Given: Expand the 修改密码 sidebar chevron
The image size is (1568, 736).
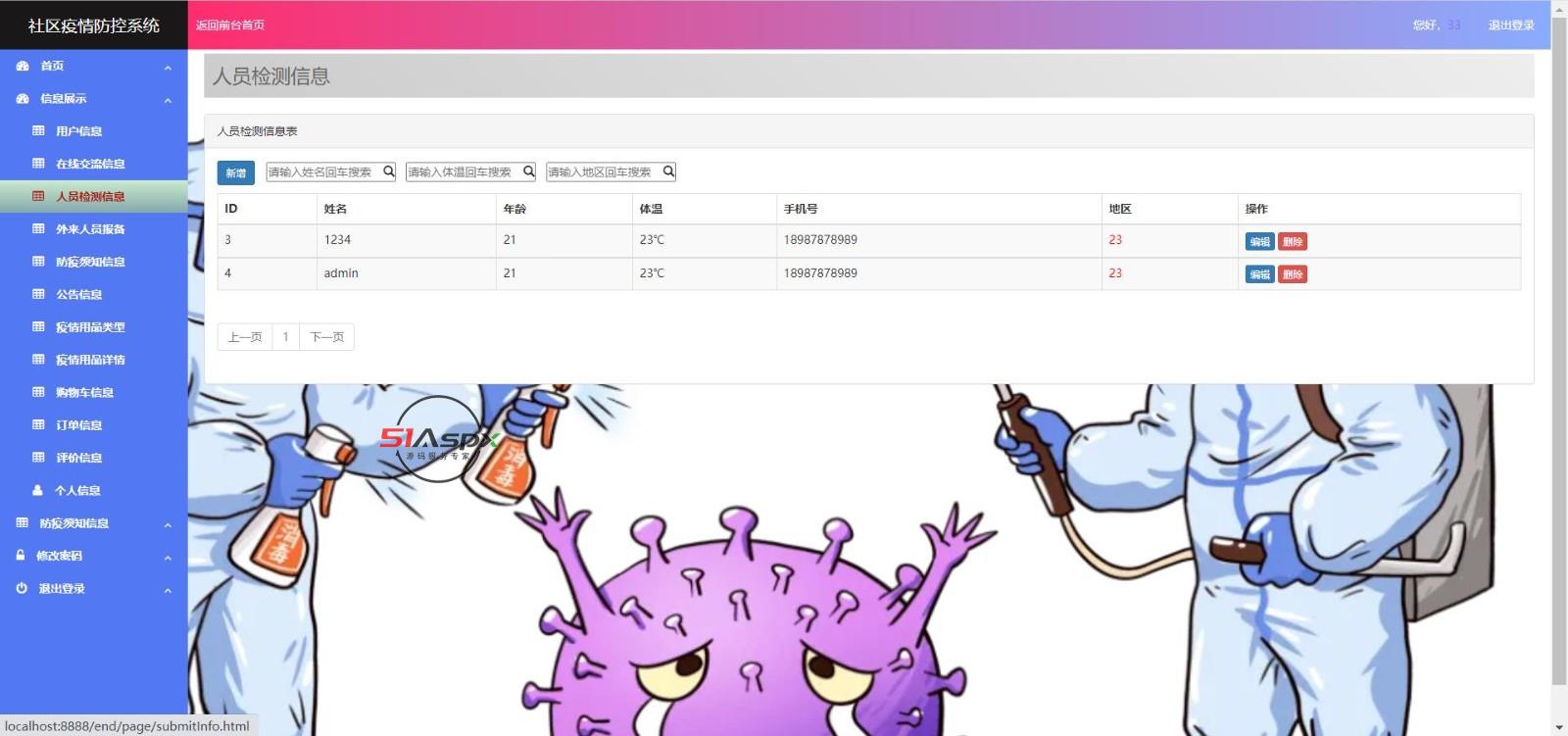Looking at the screenshot, I should 168,557.
